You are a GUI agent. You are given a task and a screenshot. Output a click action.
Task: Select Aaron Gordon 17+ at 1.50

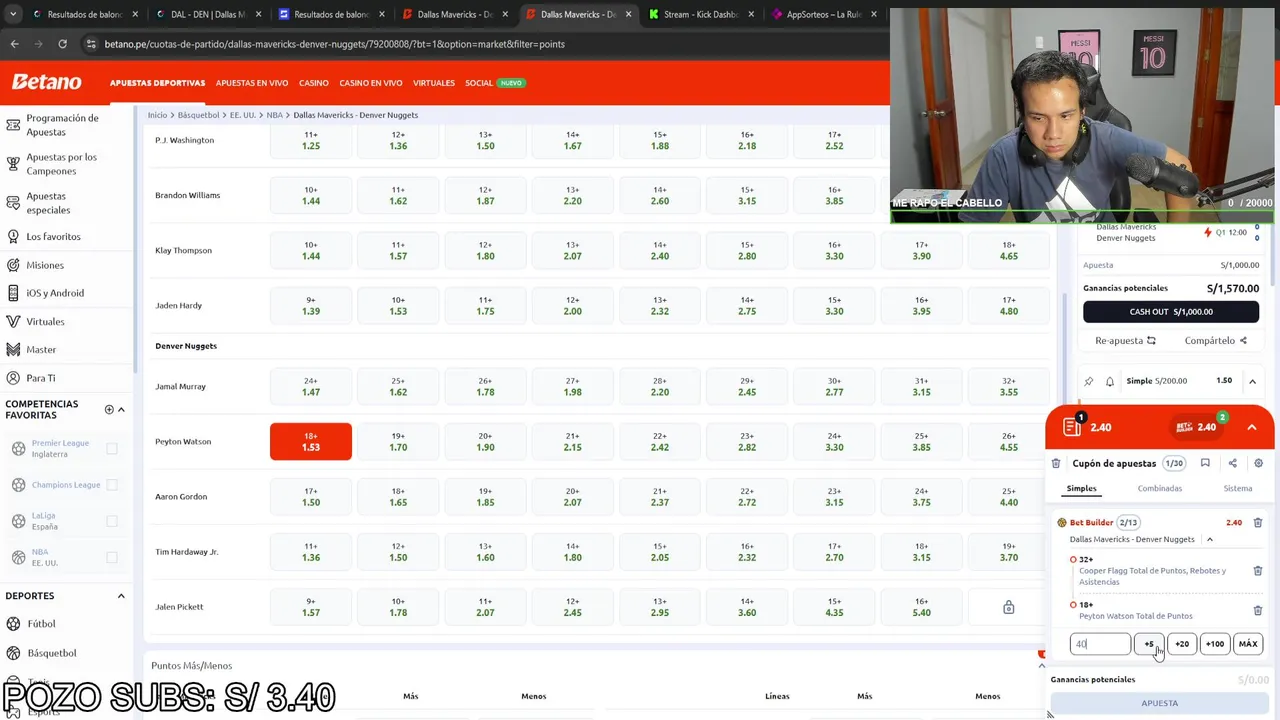point(311,497)
